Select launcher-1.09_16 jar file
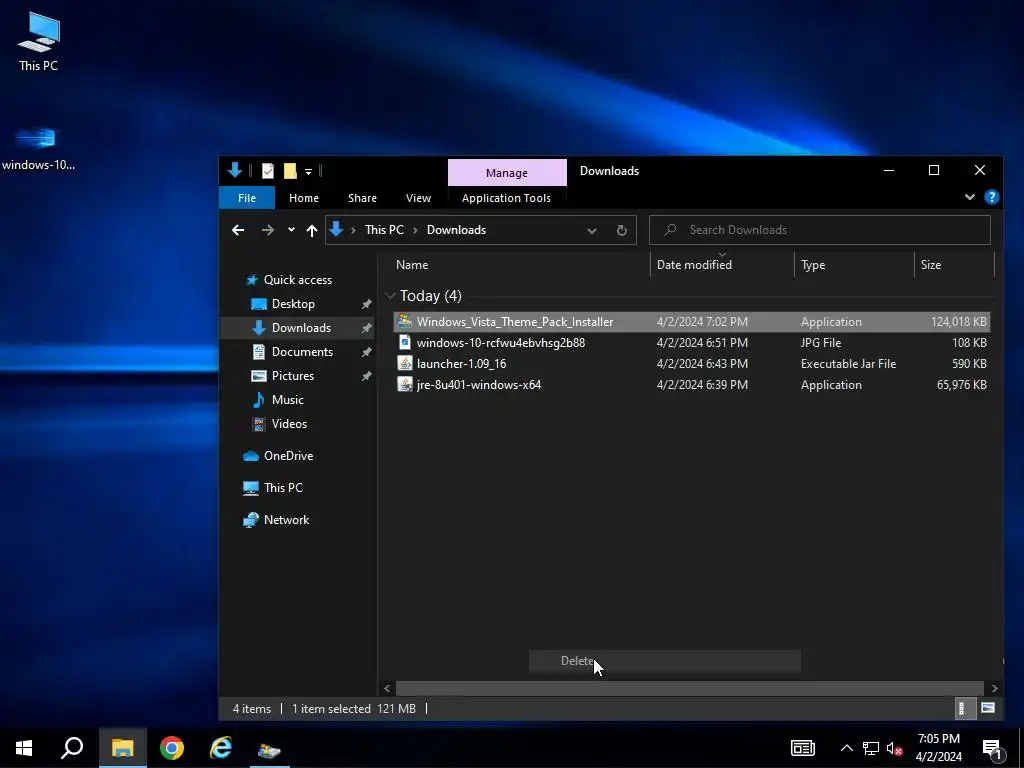Image resolution: width=1024 pixels, height=768 pixels. tap(692, 364)
